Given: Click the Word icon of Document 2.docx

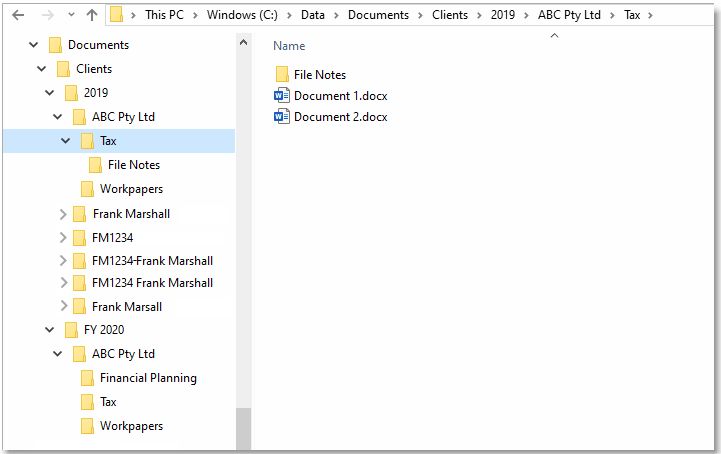Looking at the screenshot, I should tap(281, 116).
